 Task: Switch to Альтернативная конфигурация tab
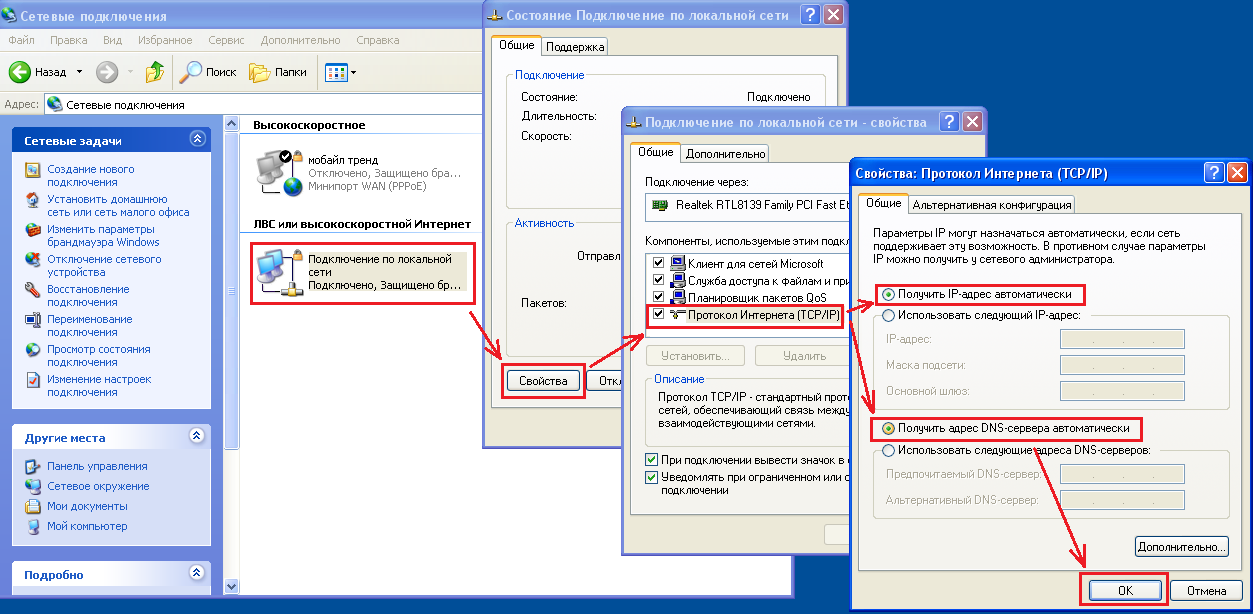(x=991, y=205)
